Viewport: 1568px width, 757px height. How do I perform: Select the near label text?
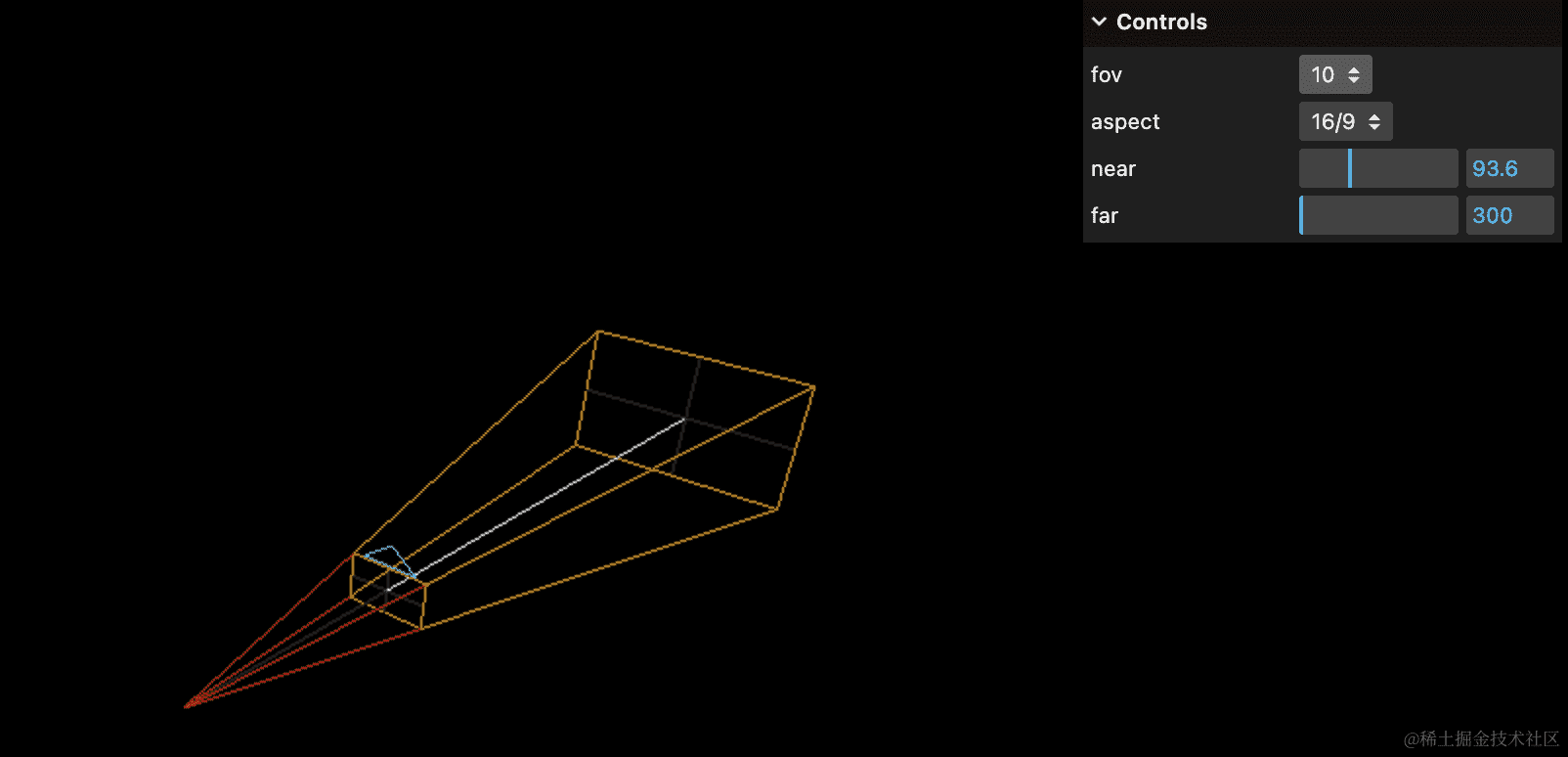click(1113, 168)
